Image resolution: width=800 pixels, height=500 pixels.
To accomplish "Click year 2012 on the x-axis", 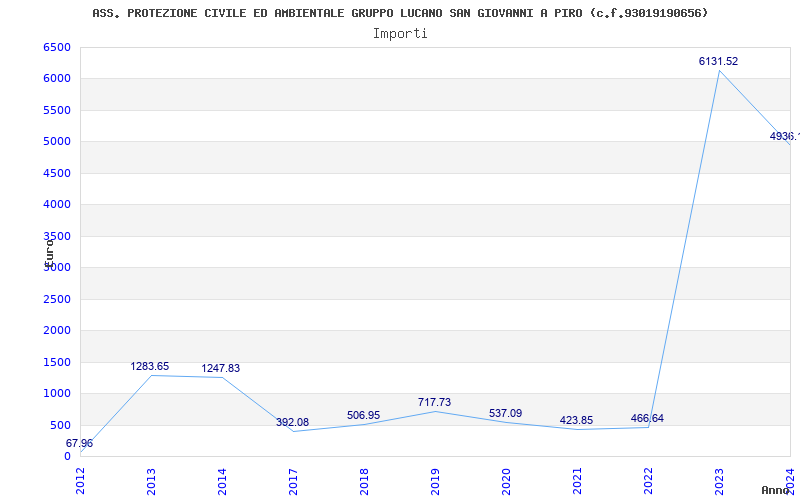I will pyautogui.click(x=81, y=480).
